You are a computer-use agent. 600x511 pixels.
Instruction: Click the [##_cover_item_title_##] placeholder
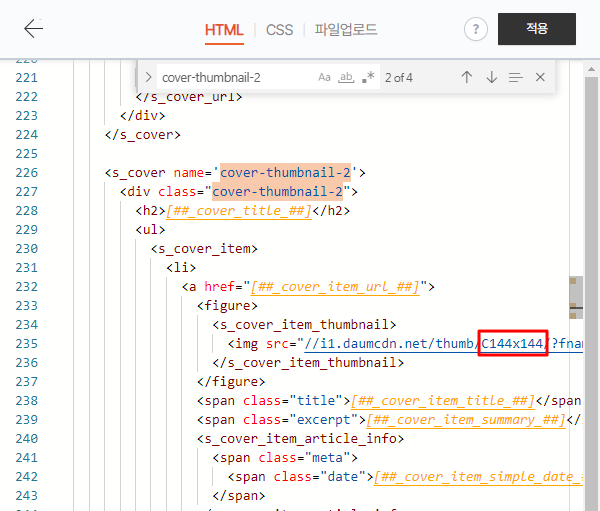coord(443,400)
